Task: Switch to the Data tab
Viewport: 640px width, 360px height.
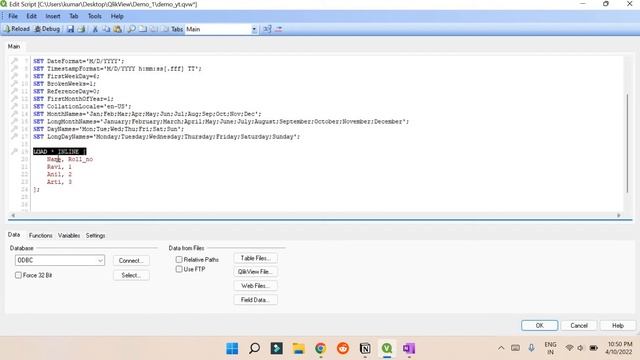Action: point(14,235)
